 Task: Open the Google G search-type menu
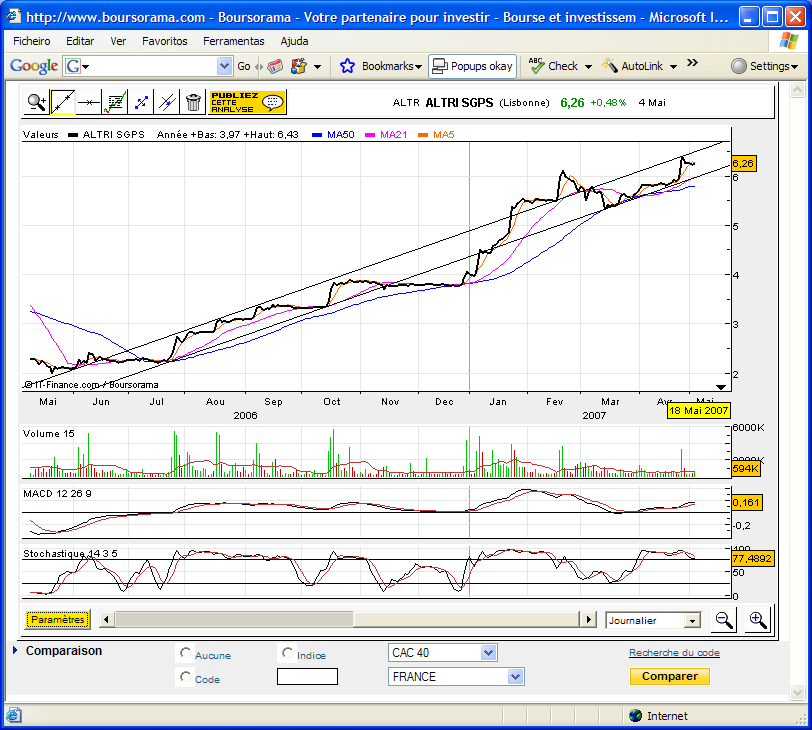76,66
